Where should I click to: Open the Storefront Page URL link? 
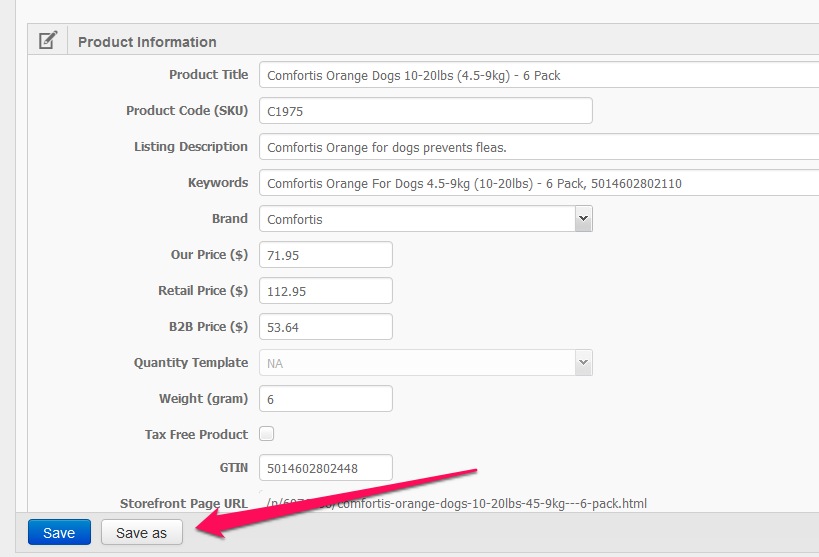[x=457, y=504]
